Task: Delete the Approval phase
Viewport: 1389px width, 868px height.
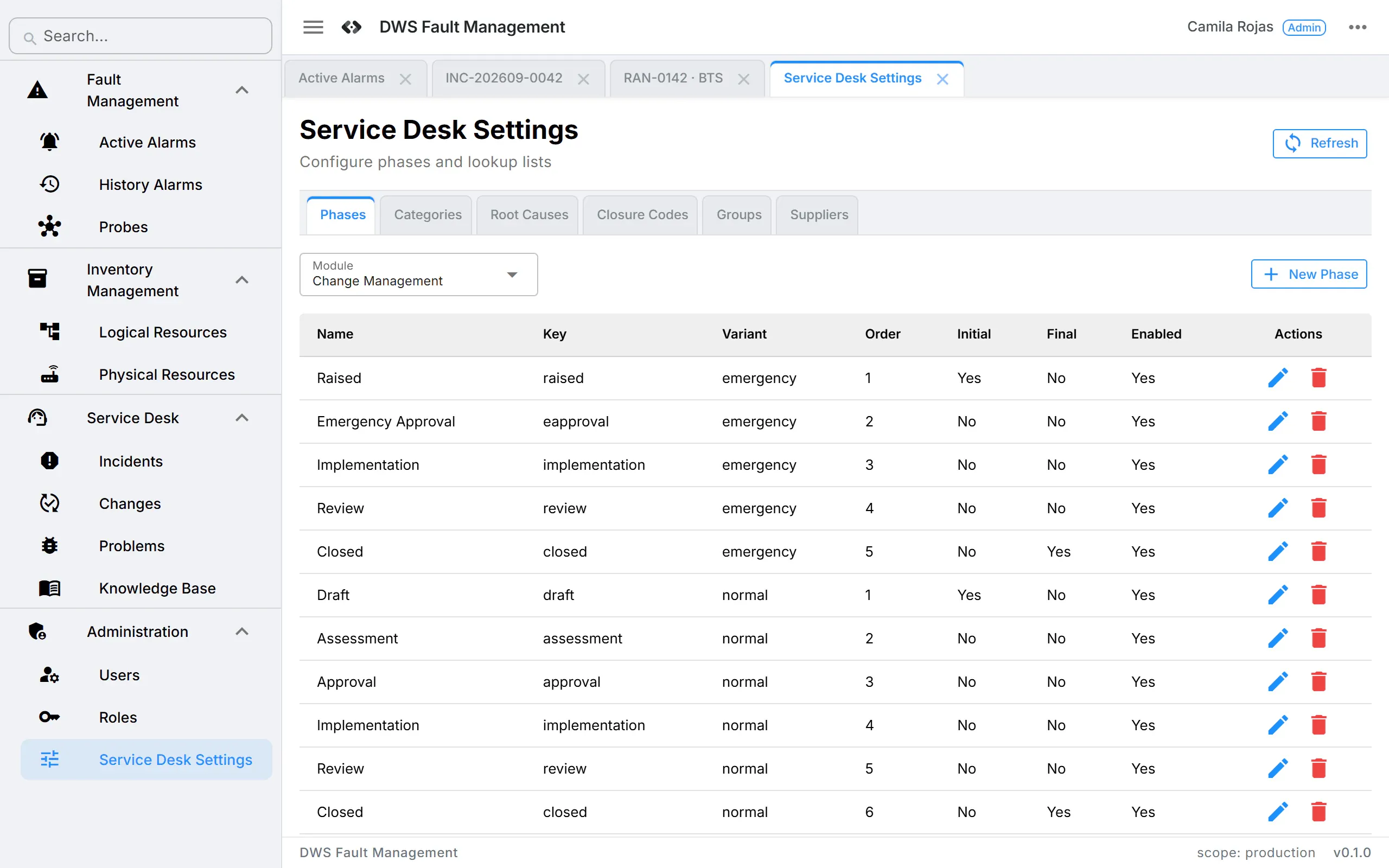Action: click(x=1319, y=681)
